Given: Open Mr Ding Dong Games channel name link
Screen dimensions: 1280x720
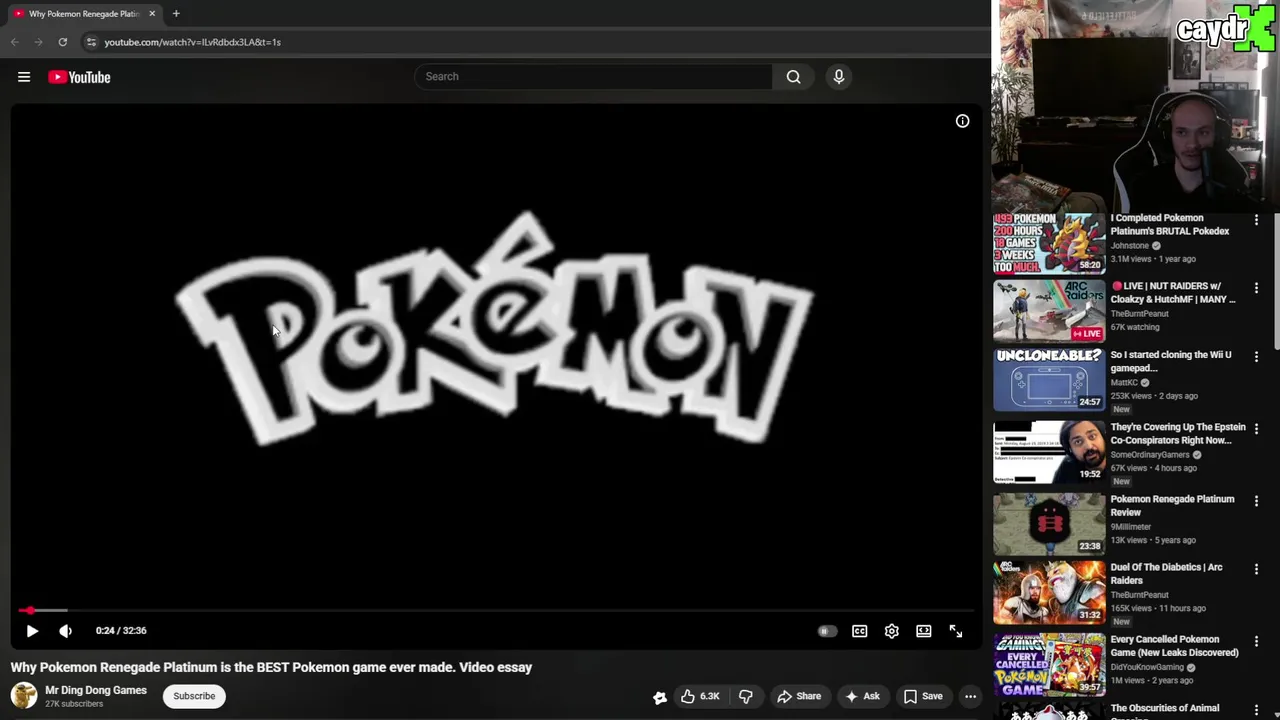Looking at the screenshot, I should [x=96, y=690].
